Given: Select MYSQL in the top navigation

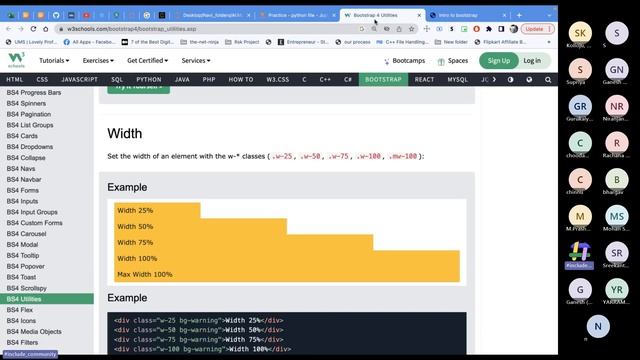Looking at the screenshot, I should [457, 80].
